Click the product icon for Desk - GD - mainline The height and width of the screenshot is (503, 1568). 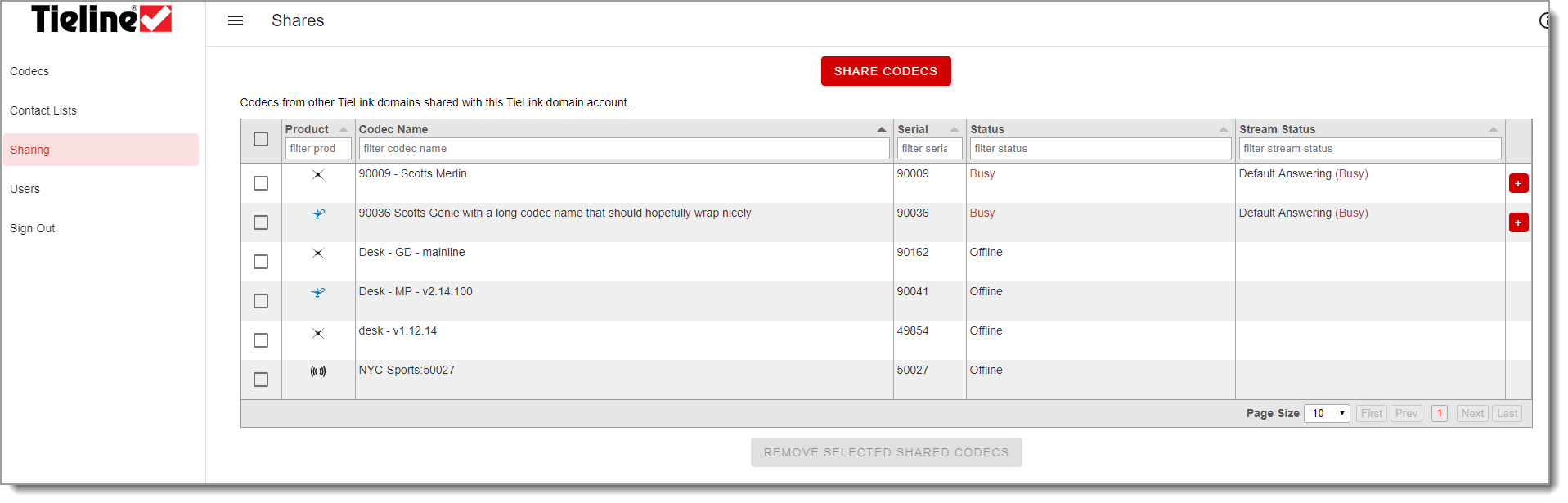318,254
